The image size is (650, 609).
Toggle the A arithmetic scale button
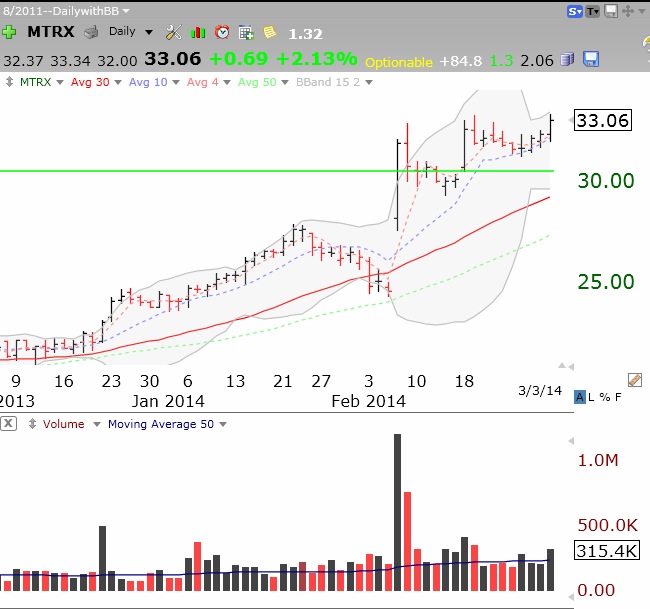coord(580,397)
